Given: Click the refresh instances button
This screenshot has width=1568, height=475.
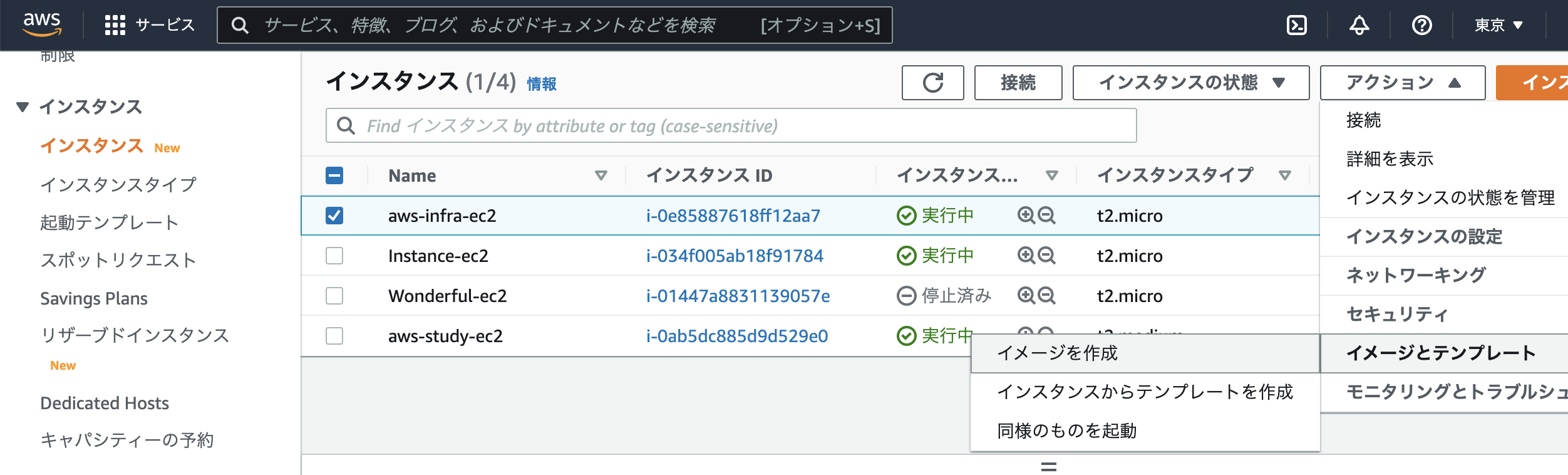Looking at the screenshot, I should click(x=932, y=83).
